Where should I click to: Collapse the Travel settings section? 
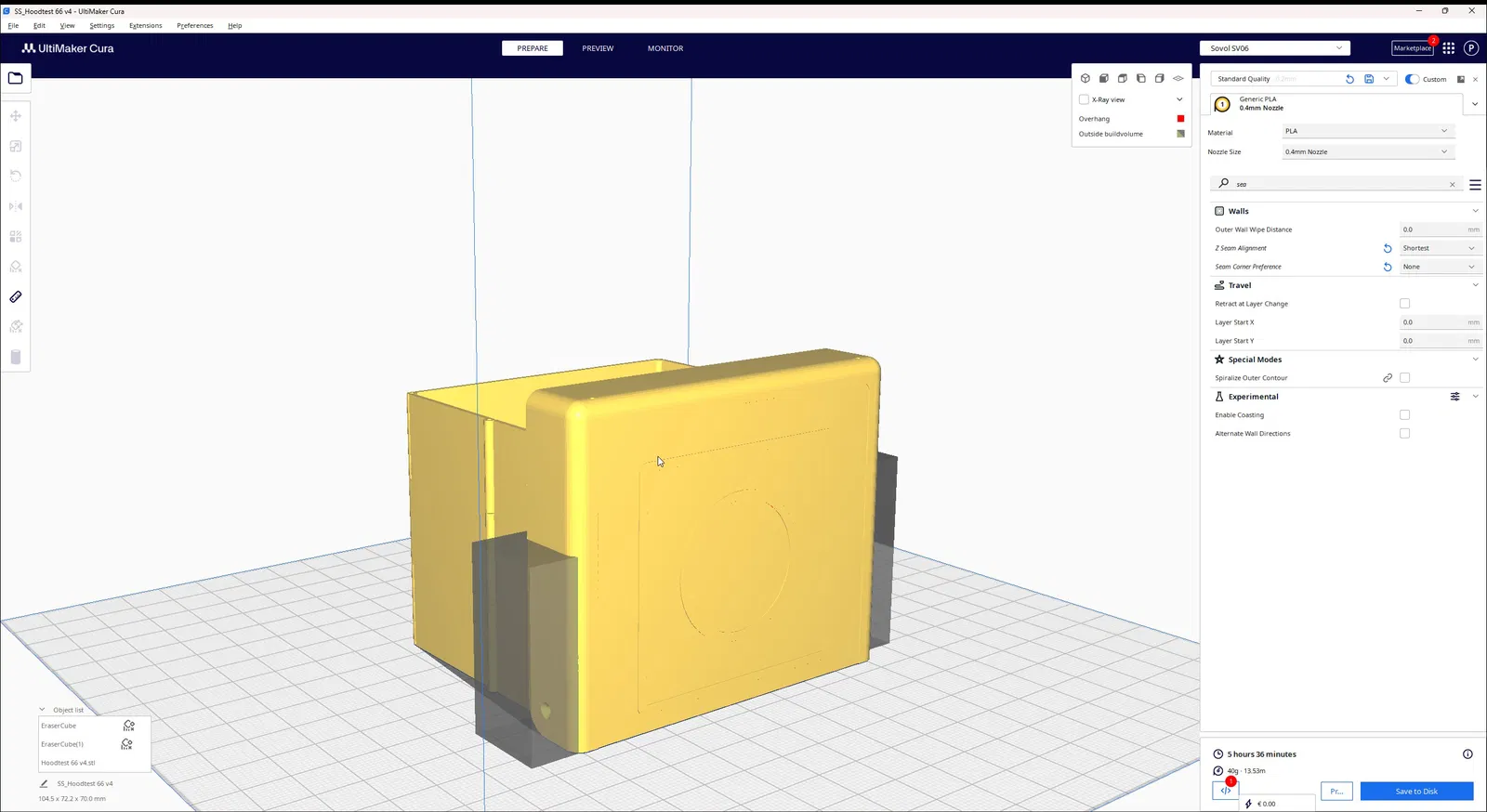pos(1475,285)
